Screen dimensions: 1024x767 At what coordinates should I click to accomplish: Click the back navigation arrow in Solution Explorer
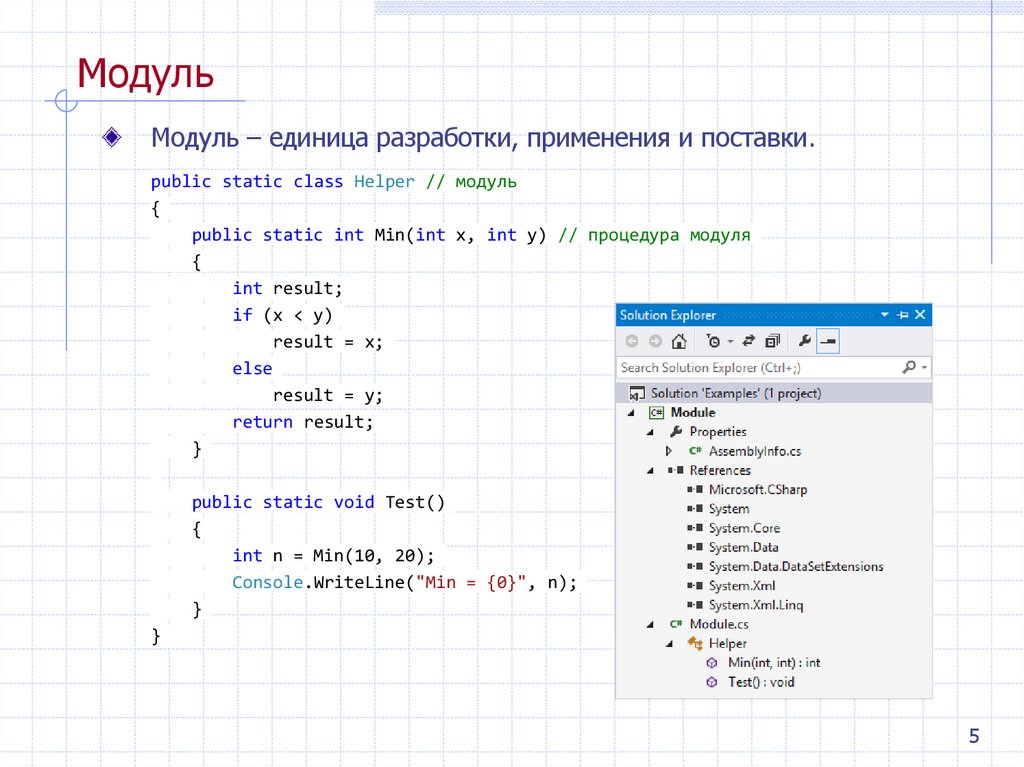pyautogui.click(x=631, y=340)
